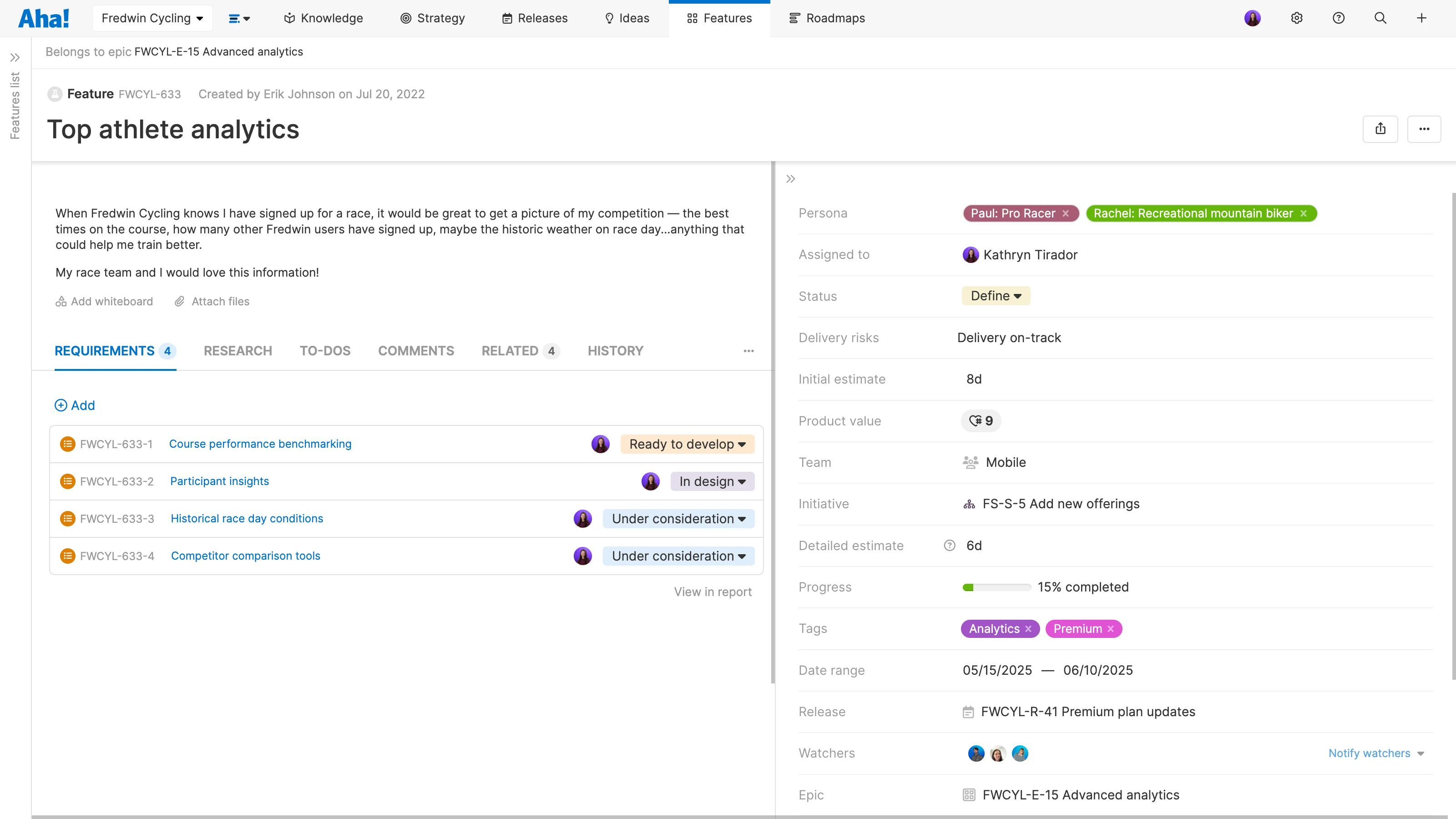Click the Add whiteboard icon

click(x=61, y=301)
